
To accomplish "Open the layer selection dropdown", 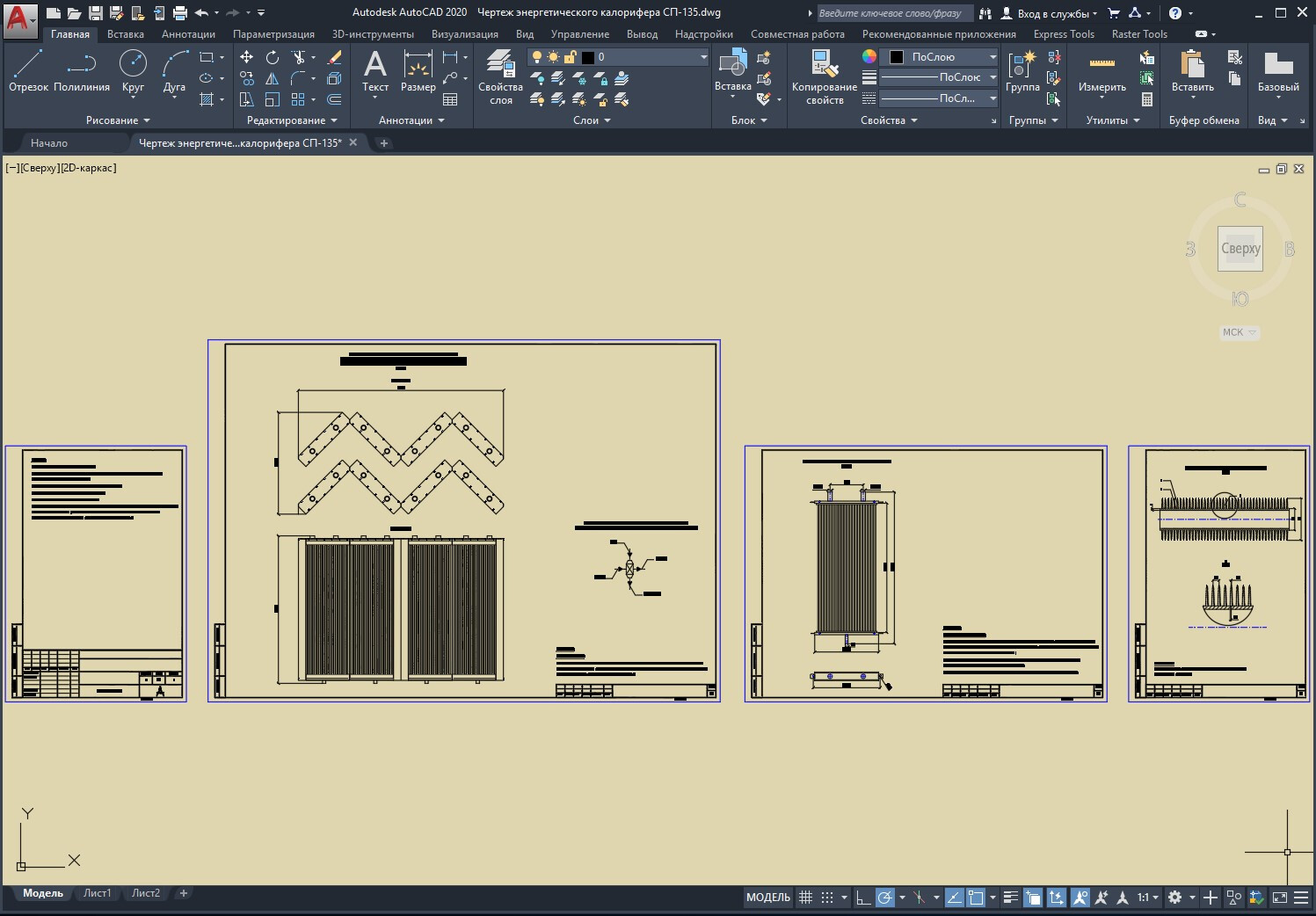I will [703, 57].
